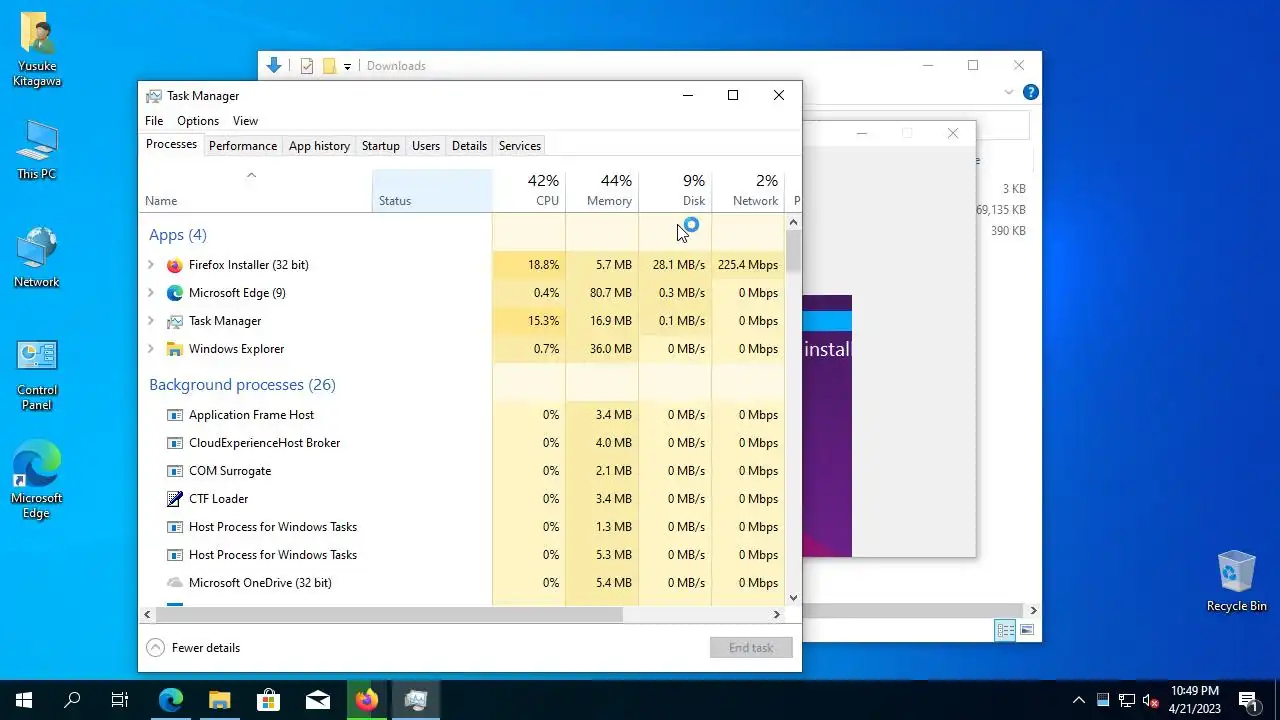This screenshot has height=720, width=1280.
Task: Click the Application Frame Host icon
Action: click(x=175, y=415)
